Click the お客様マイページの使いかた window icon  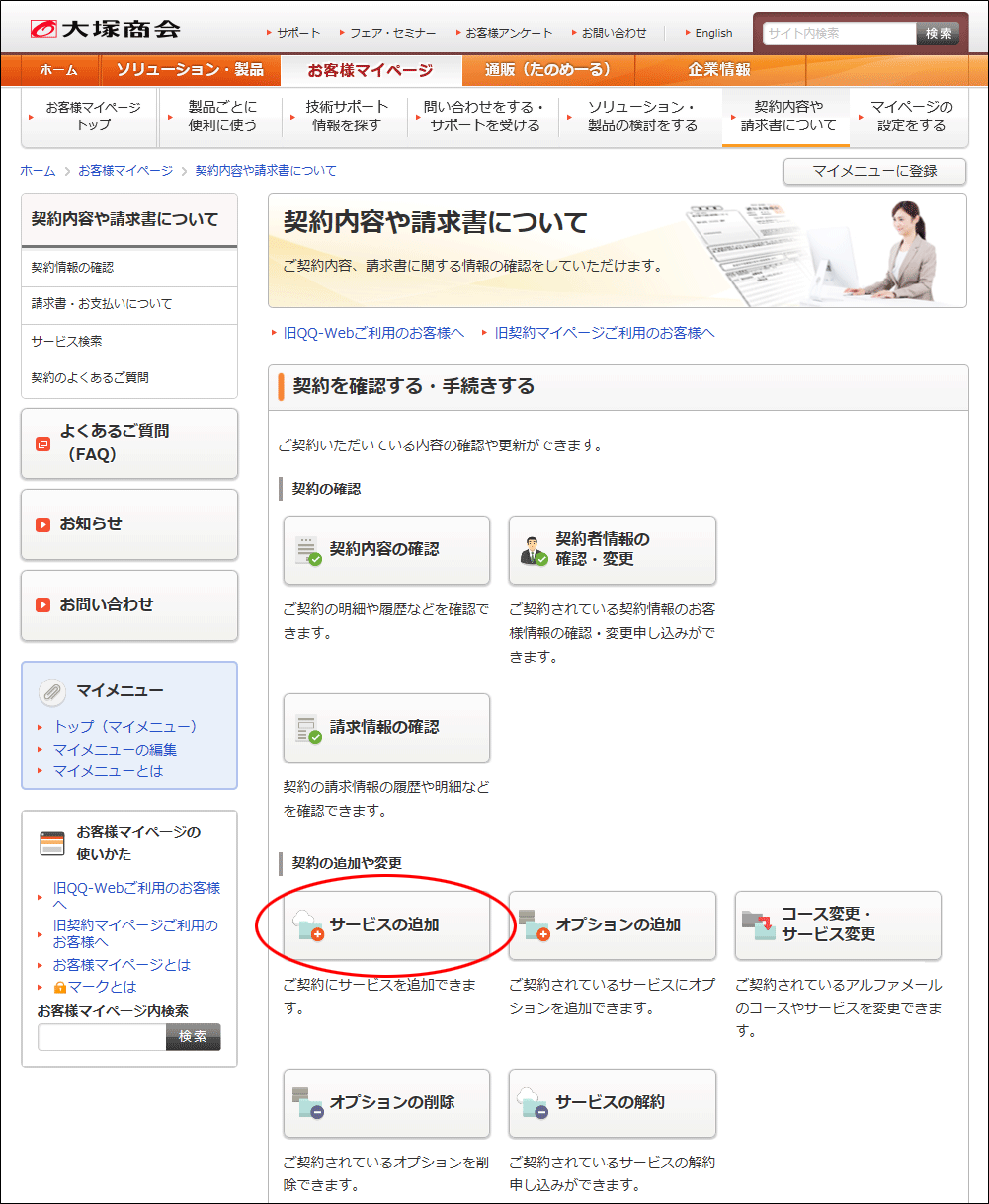tap(52, 843)
